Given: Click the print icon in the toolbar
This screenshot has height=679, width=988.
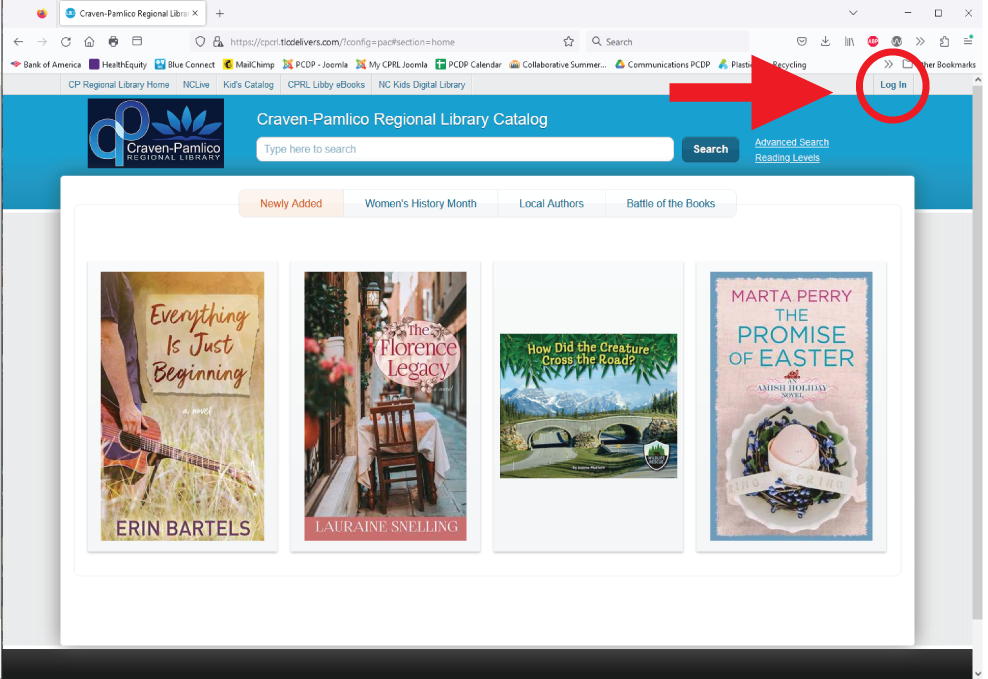Looking at the screenshot, I should coord(113,42).
